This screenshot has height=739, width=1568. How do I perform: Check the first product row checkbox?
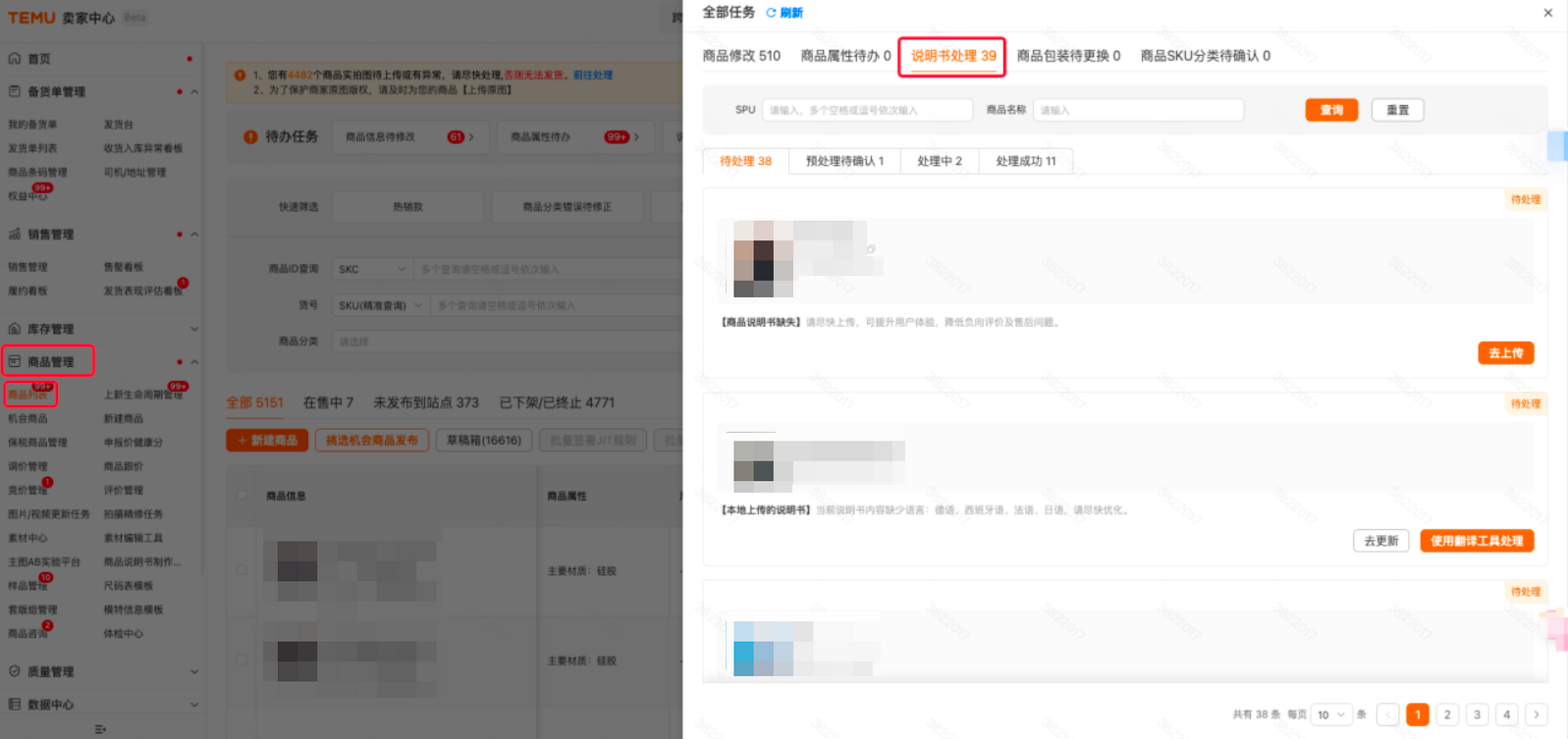pyautogui.click(x=242, y=569)
